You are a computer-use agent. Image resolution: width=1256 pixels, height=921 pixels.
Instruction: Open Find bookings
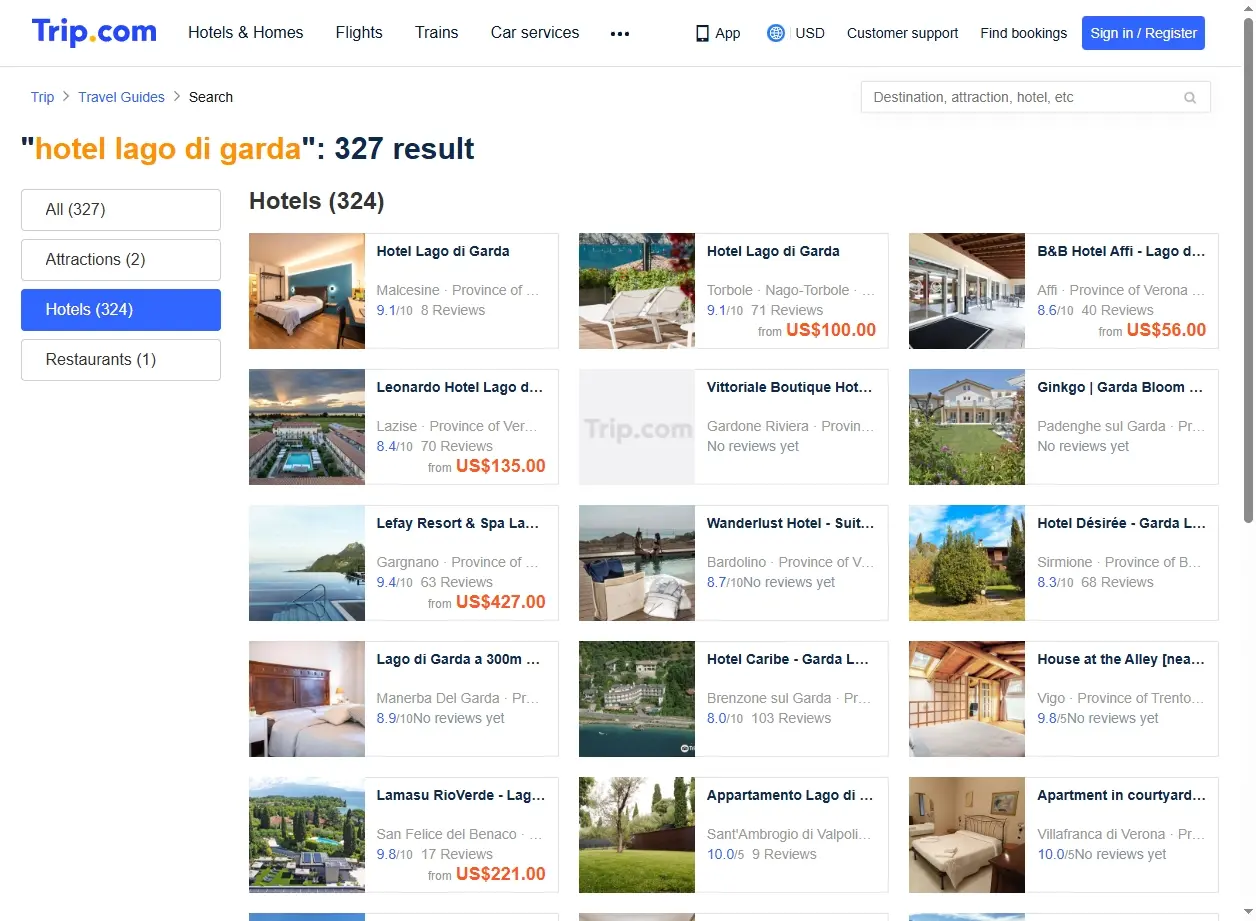(1023, 33)
